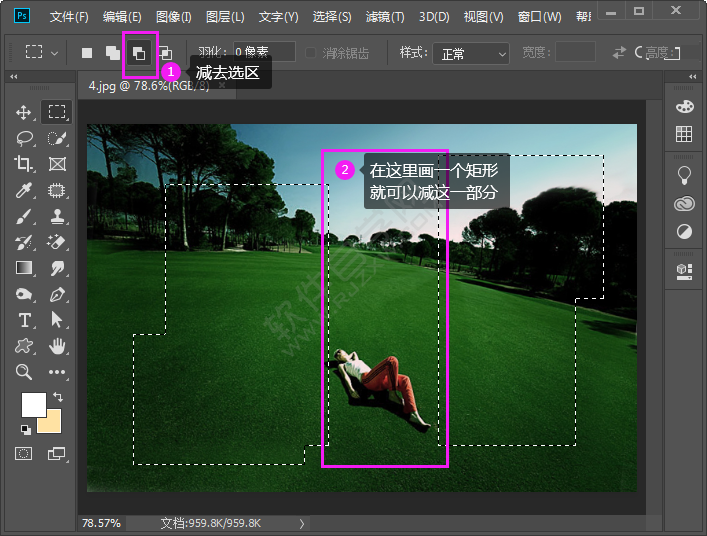Open the marquee tool preset picker
Screen dimensions: 707x536
(x=41, y=52)
